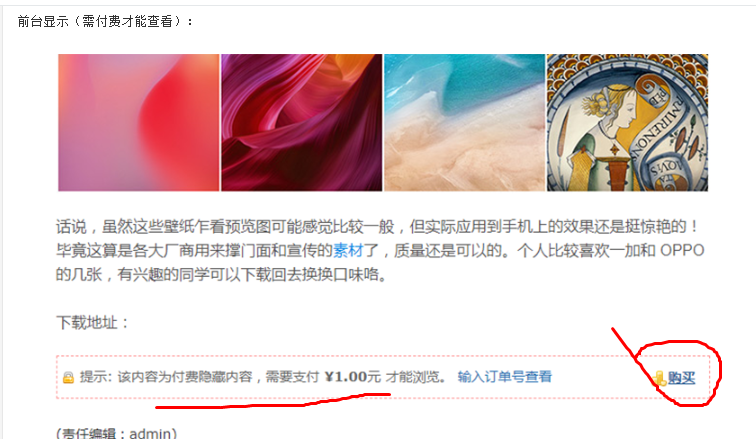This screenshot has height=439, width=756.
Task: Click the word OPPO in the paragraph
Action: 682,251
